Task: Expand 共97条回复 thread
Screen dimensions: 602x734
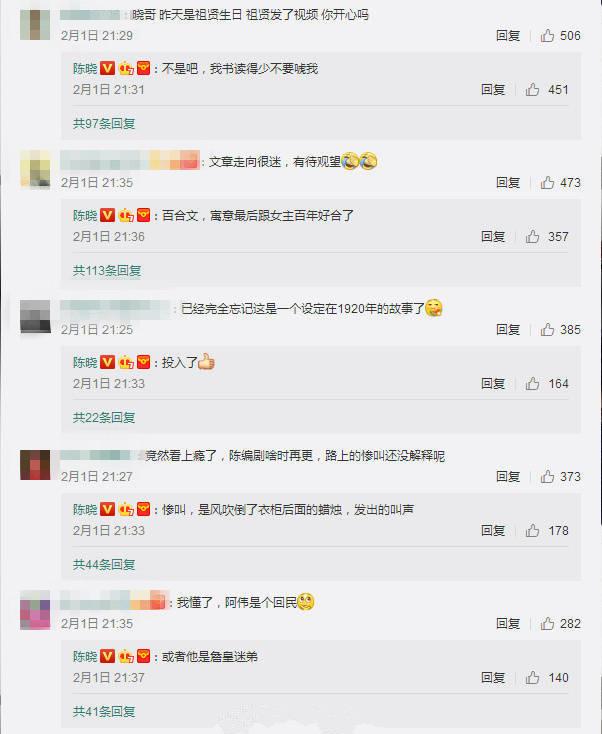Action: click(104, 124)
